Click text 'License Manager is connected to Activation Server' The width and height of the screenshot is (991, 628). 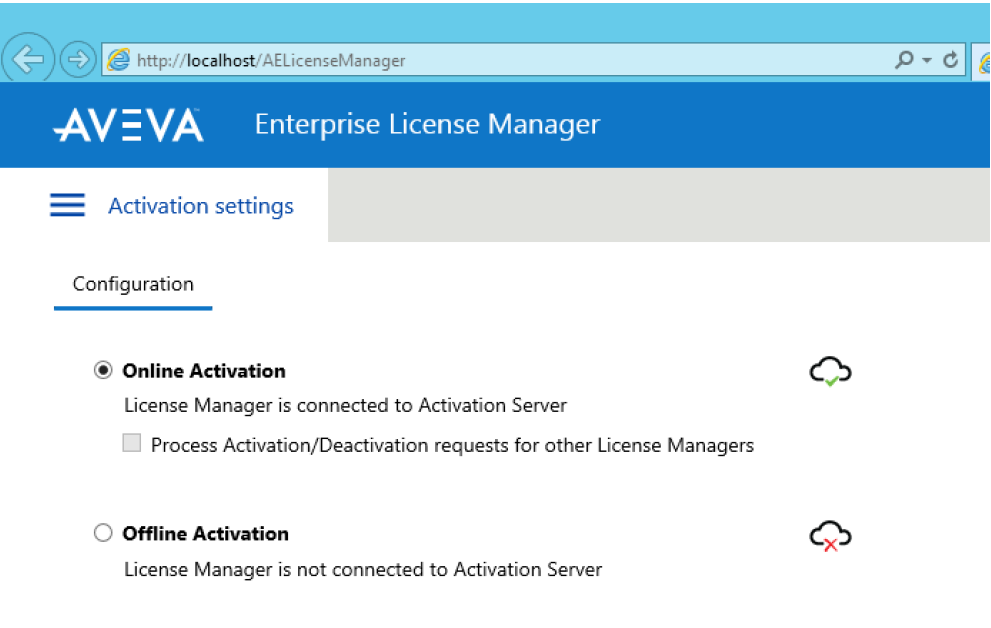point(345,405)
